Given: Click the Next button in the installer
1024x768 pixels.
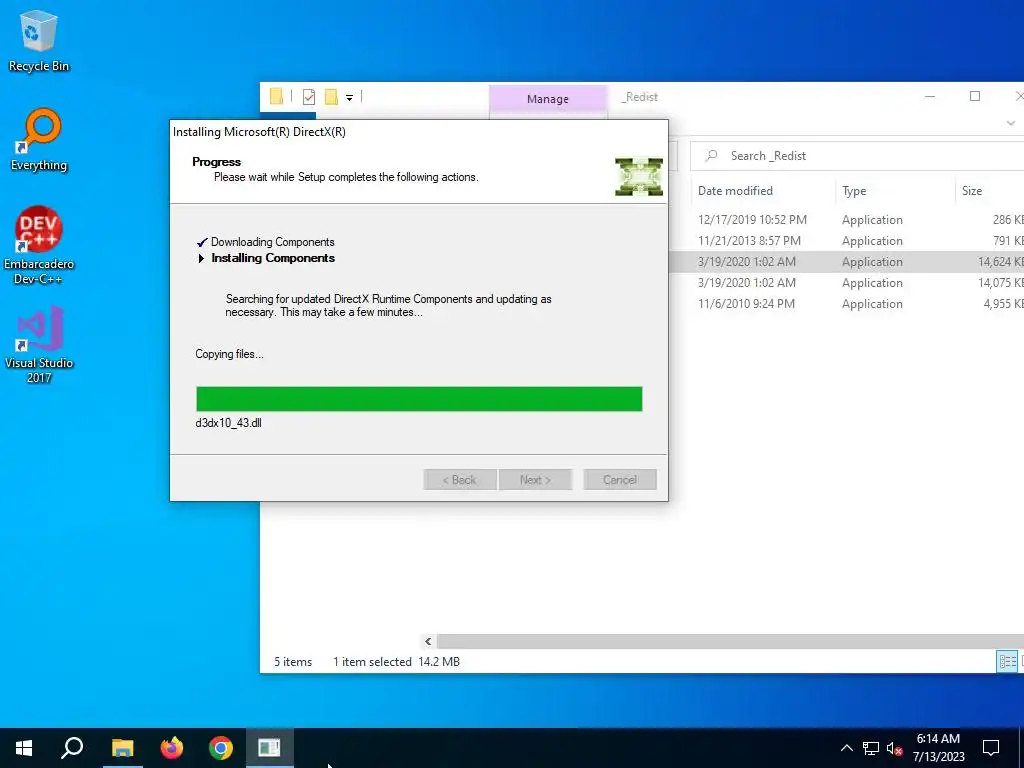Looking at the screenshot, I should (x=536, y=480).
